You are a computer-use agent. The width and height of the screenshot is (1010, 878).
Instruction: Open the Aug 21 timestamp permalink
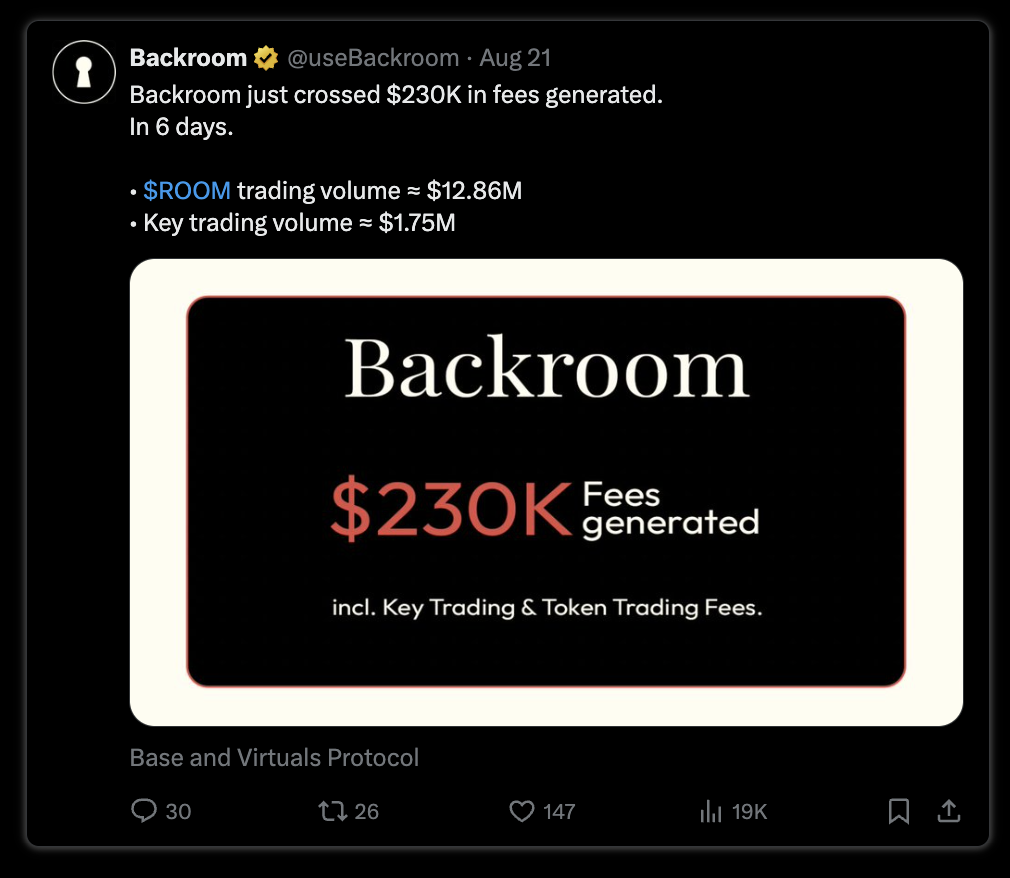tap(515, 58)
